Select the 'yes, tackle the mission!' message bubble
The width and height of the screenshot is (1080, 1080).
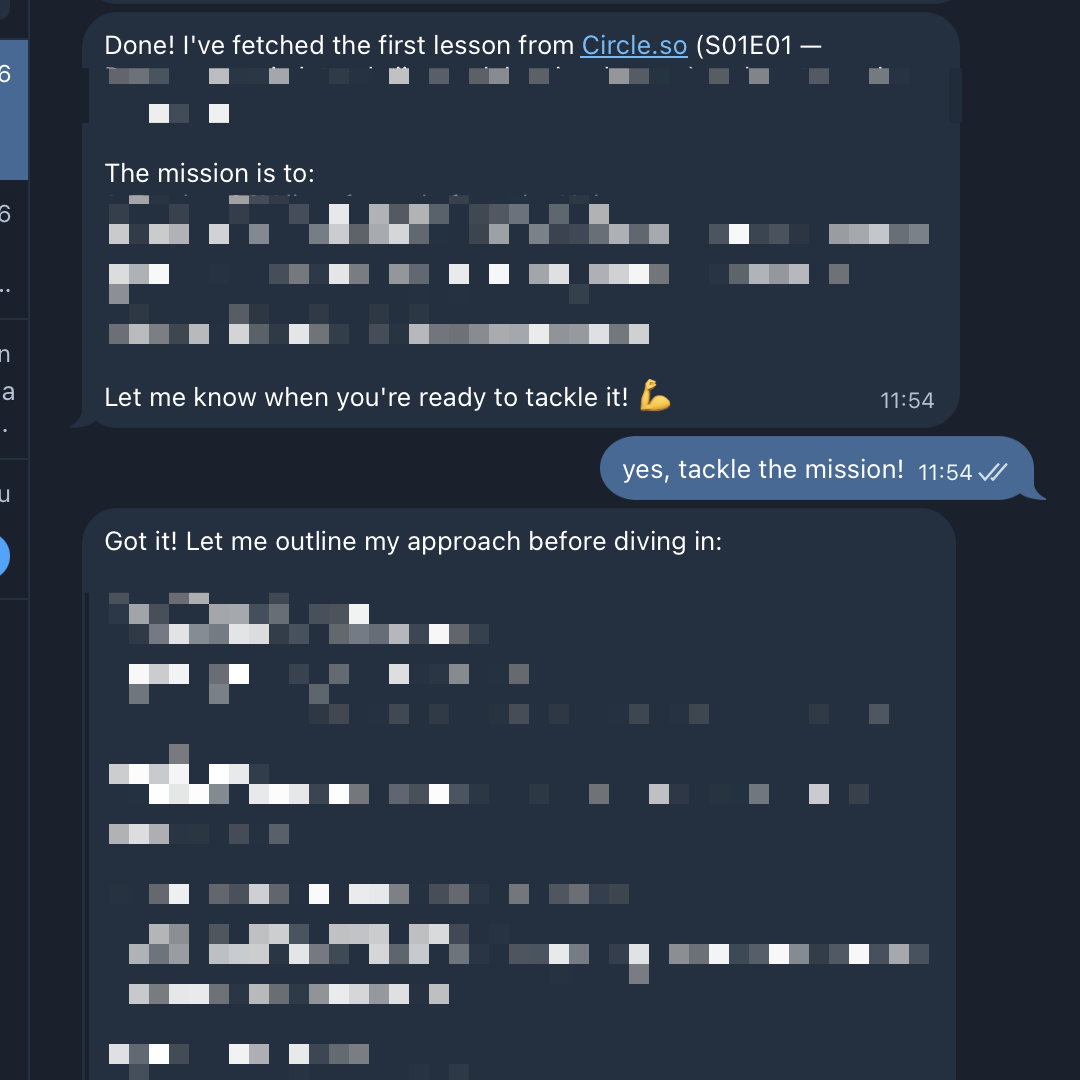point(816,468)
